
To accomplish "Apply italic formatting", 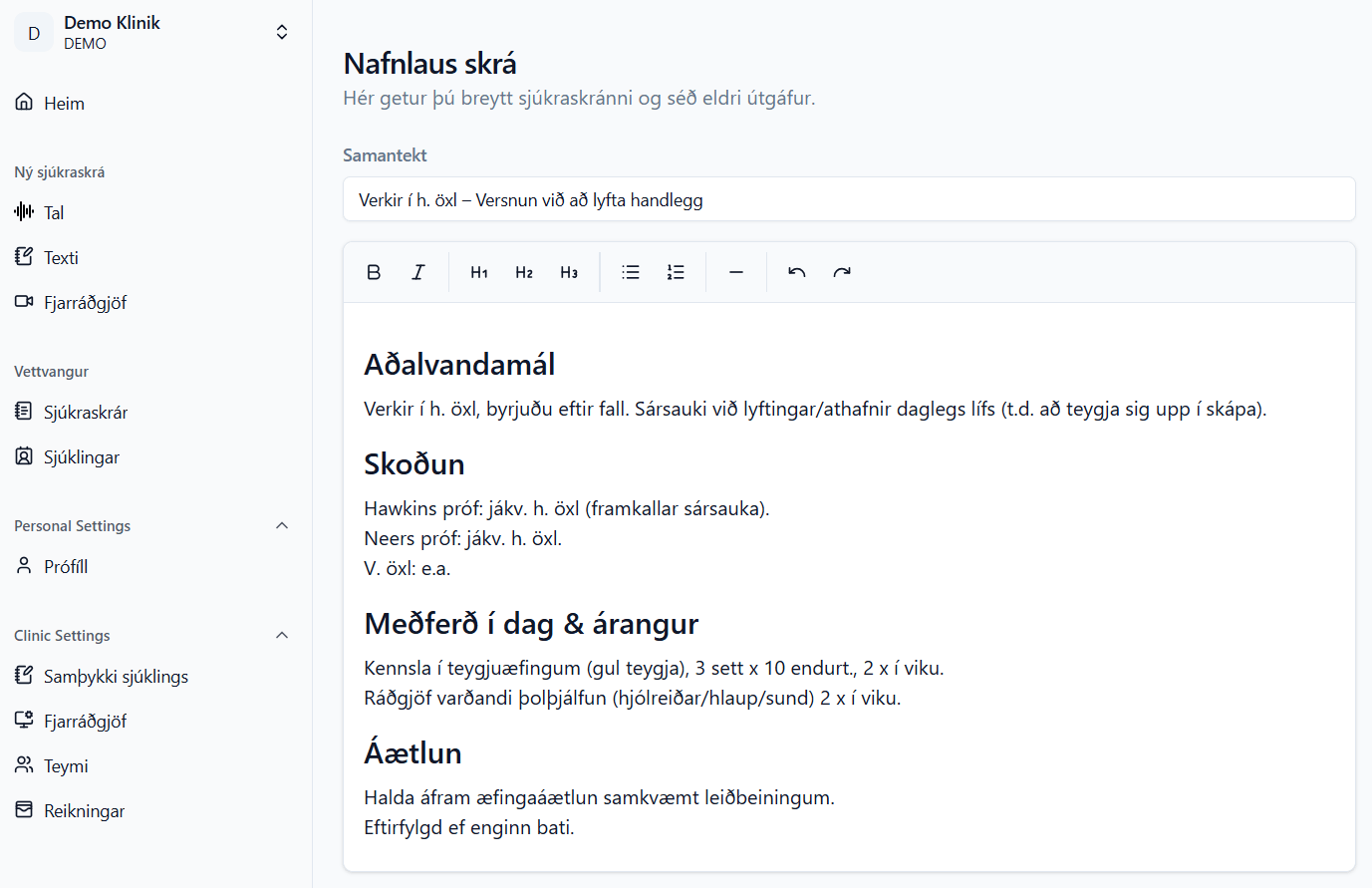I will 418,271.
